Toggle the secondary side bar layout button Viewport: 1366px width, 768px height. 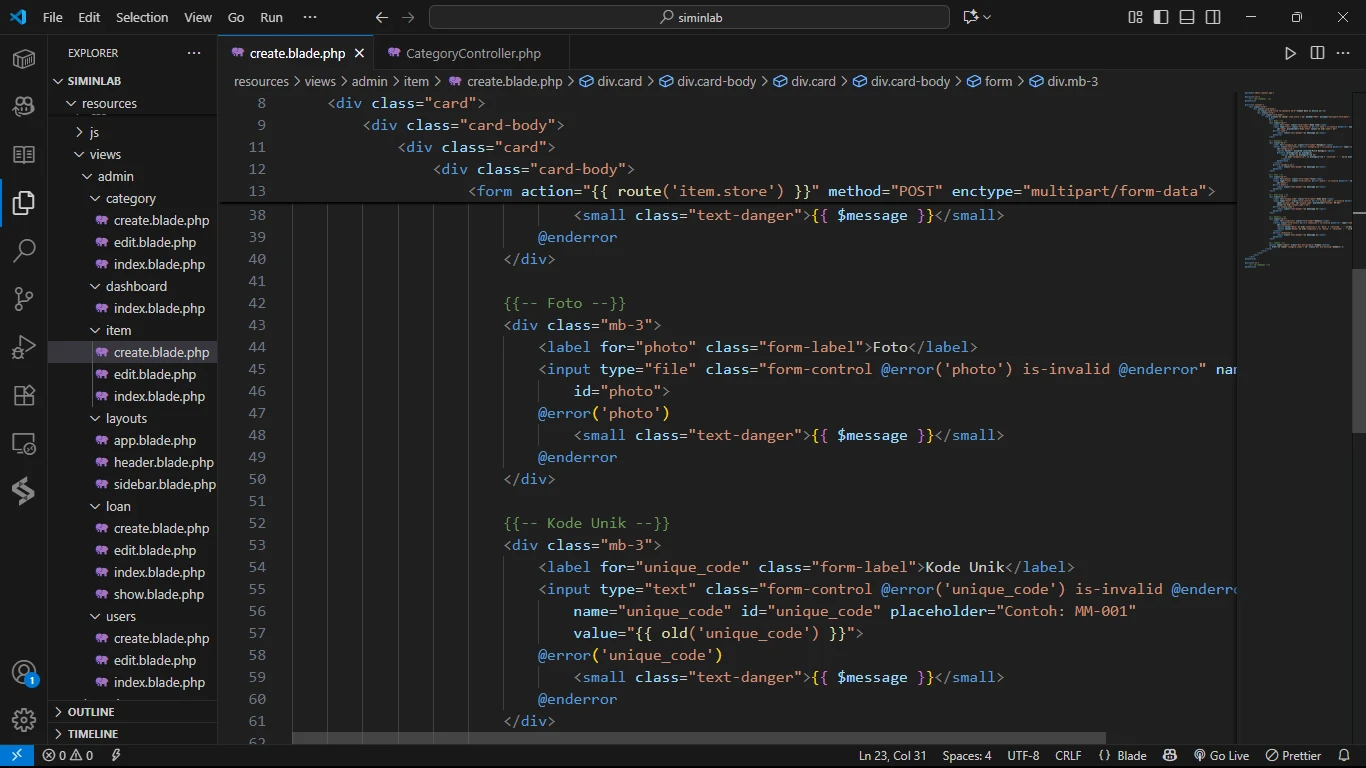(1213, 17)
